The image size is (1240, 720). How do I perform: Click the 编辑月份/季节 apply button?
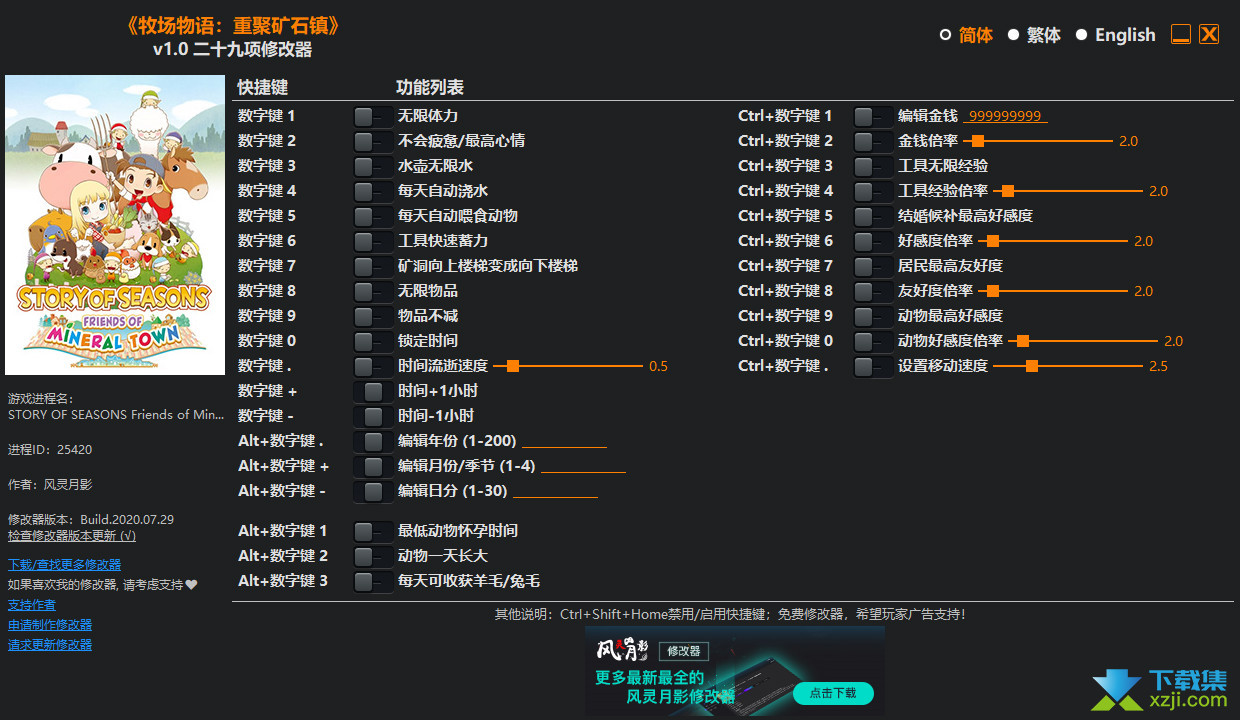[373, 466]
